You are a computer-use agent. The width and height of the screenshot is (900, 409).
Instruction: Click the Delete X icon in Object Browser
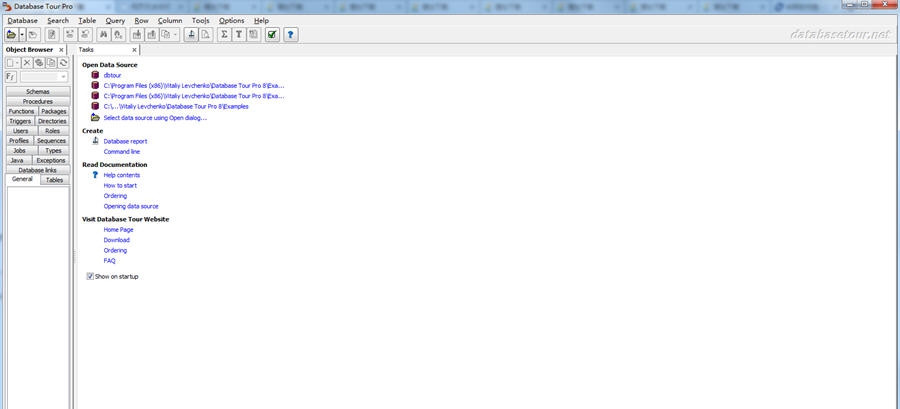[27, 63]
